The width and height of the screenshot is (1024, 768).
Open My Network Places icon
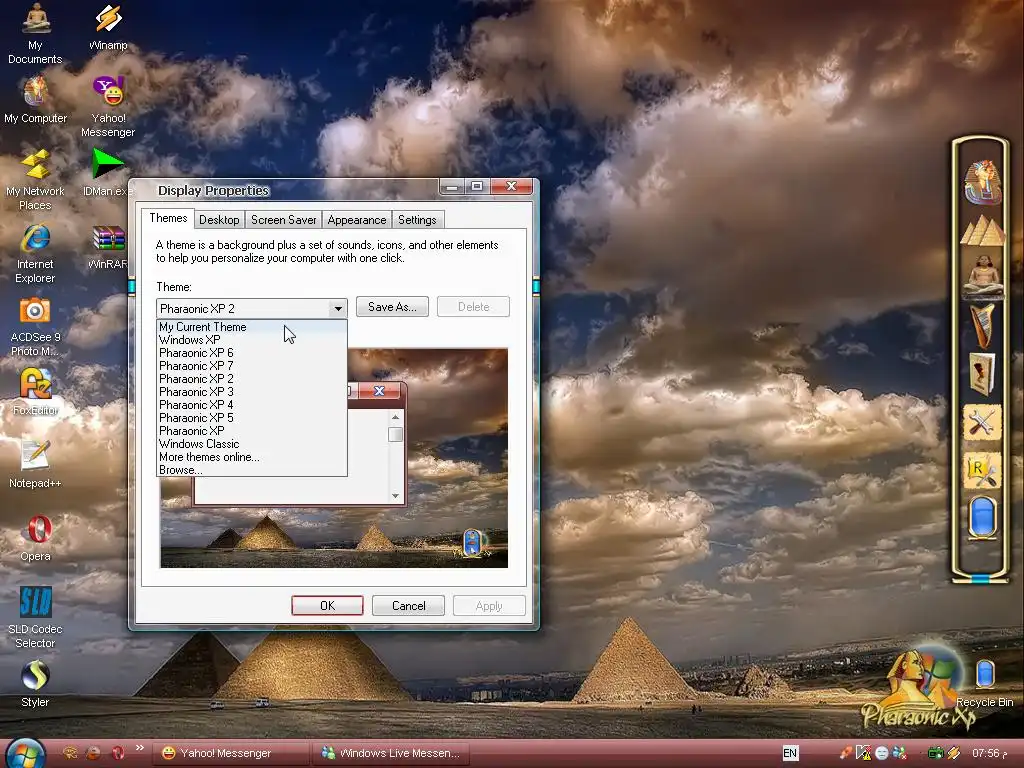pos(35,180)
